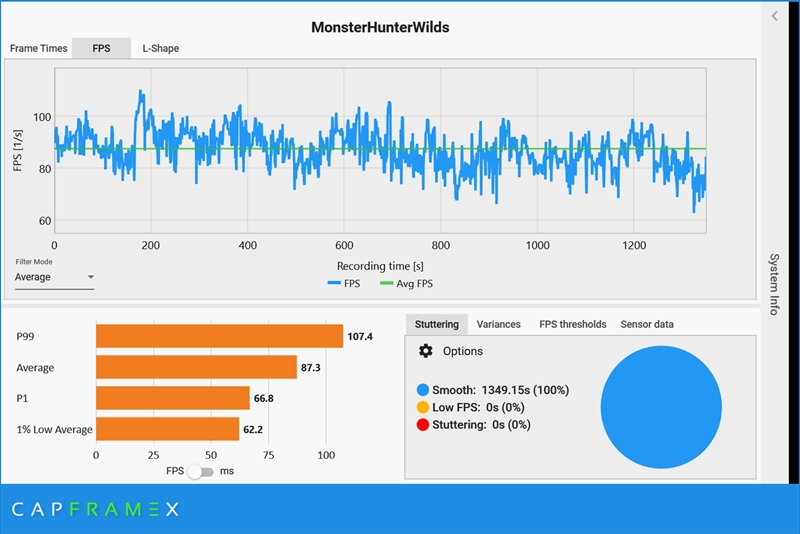800x534 pixels.
Task: Click the Stuttering: 0s (0%) text
Action: [481, 425]
